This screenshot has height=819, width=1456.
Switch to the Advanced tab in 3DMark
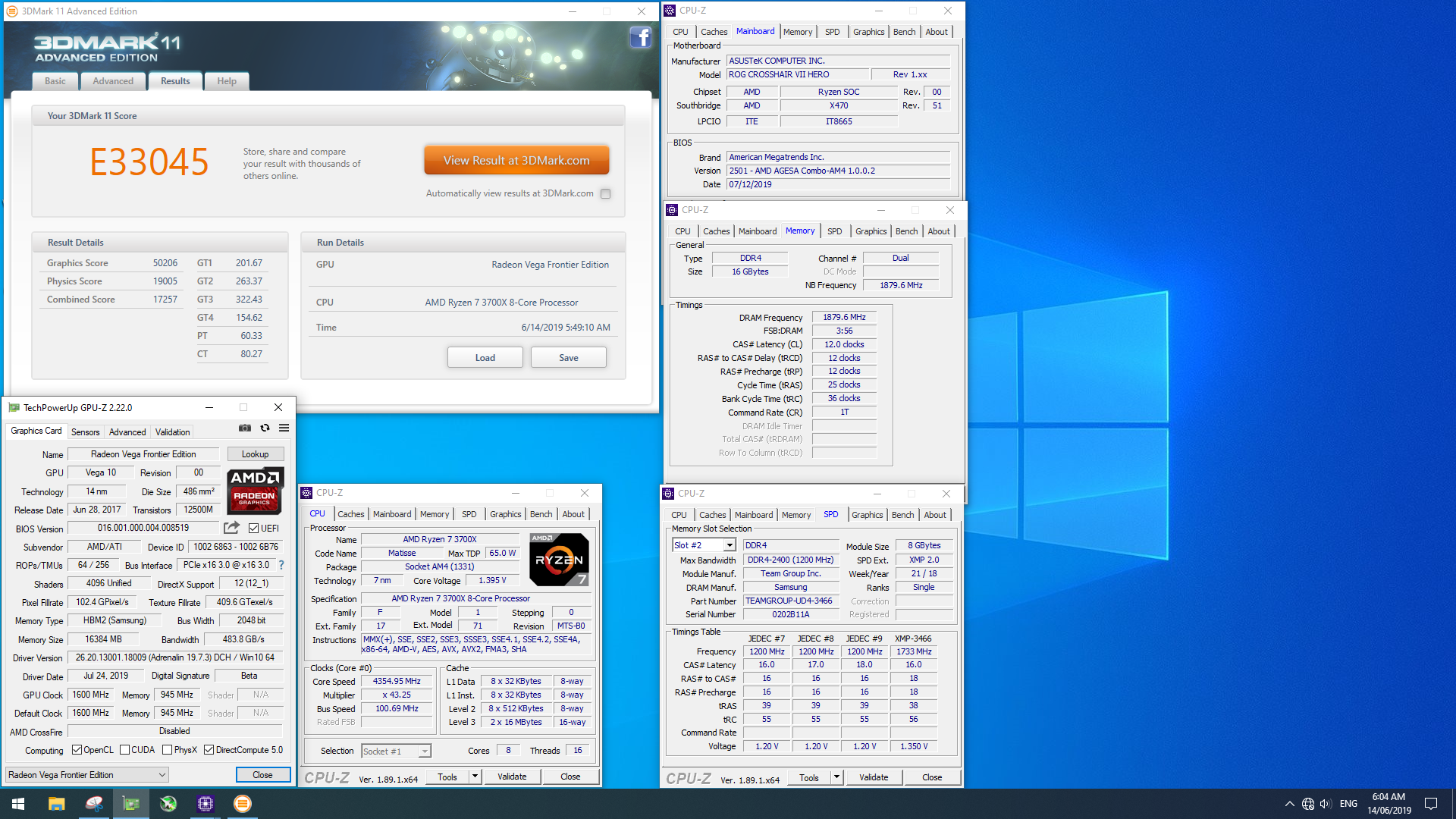click(113, 81)
